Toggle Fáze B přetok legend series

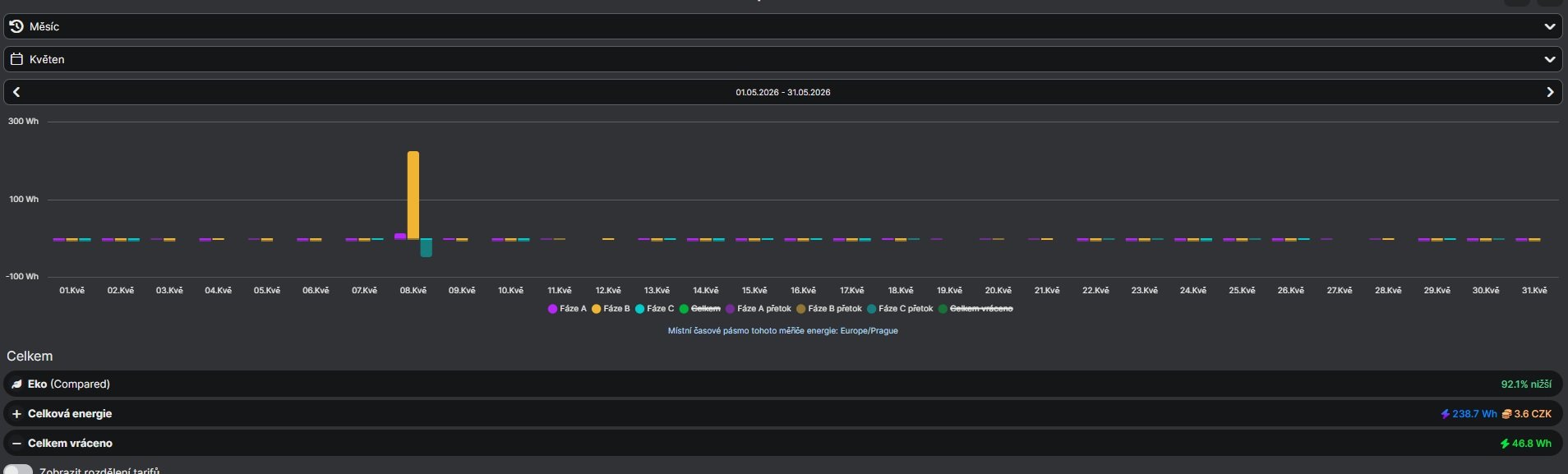tap(829, 309)
